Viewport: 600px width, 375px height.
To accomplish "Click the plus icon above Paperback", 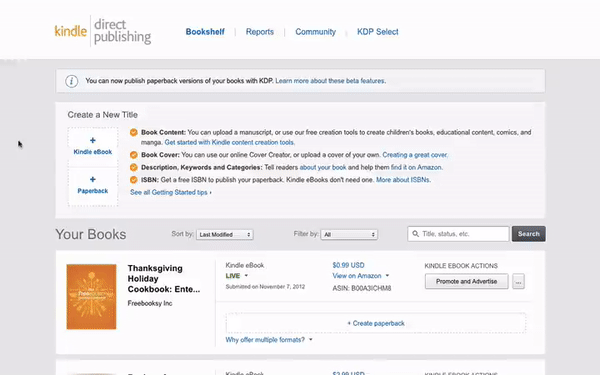I will (x=93, y=179).
